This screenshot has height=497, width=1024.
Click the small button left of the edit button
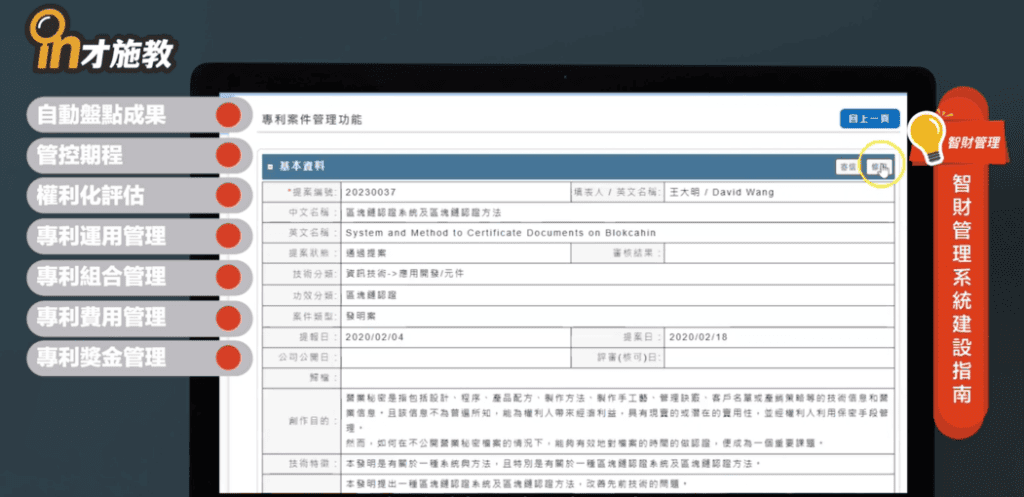tap(847, 167)
